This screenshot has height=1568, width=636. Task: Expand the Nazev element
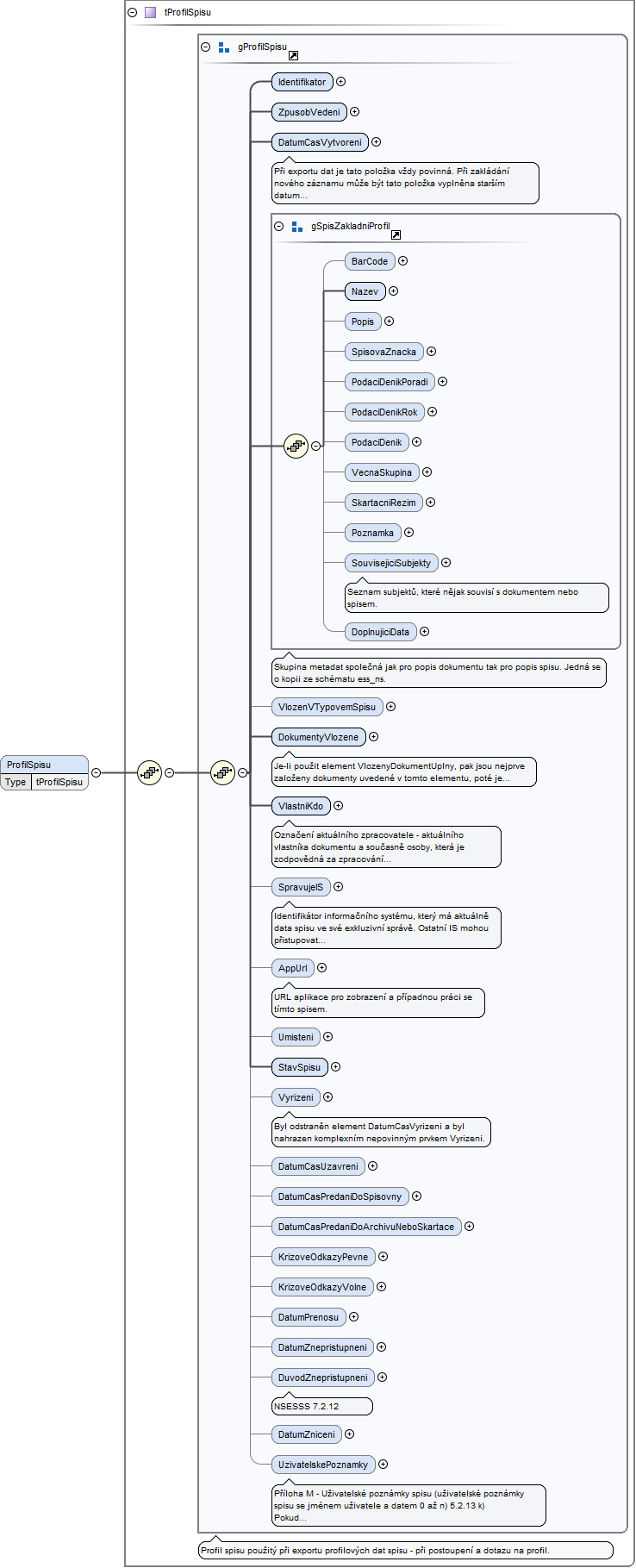394,291
